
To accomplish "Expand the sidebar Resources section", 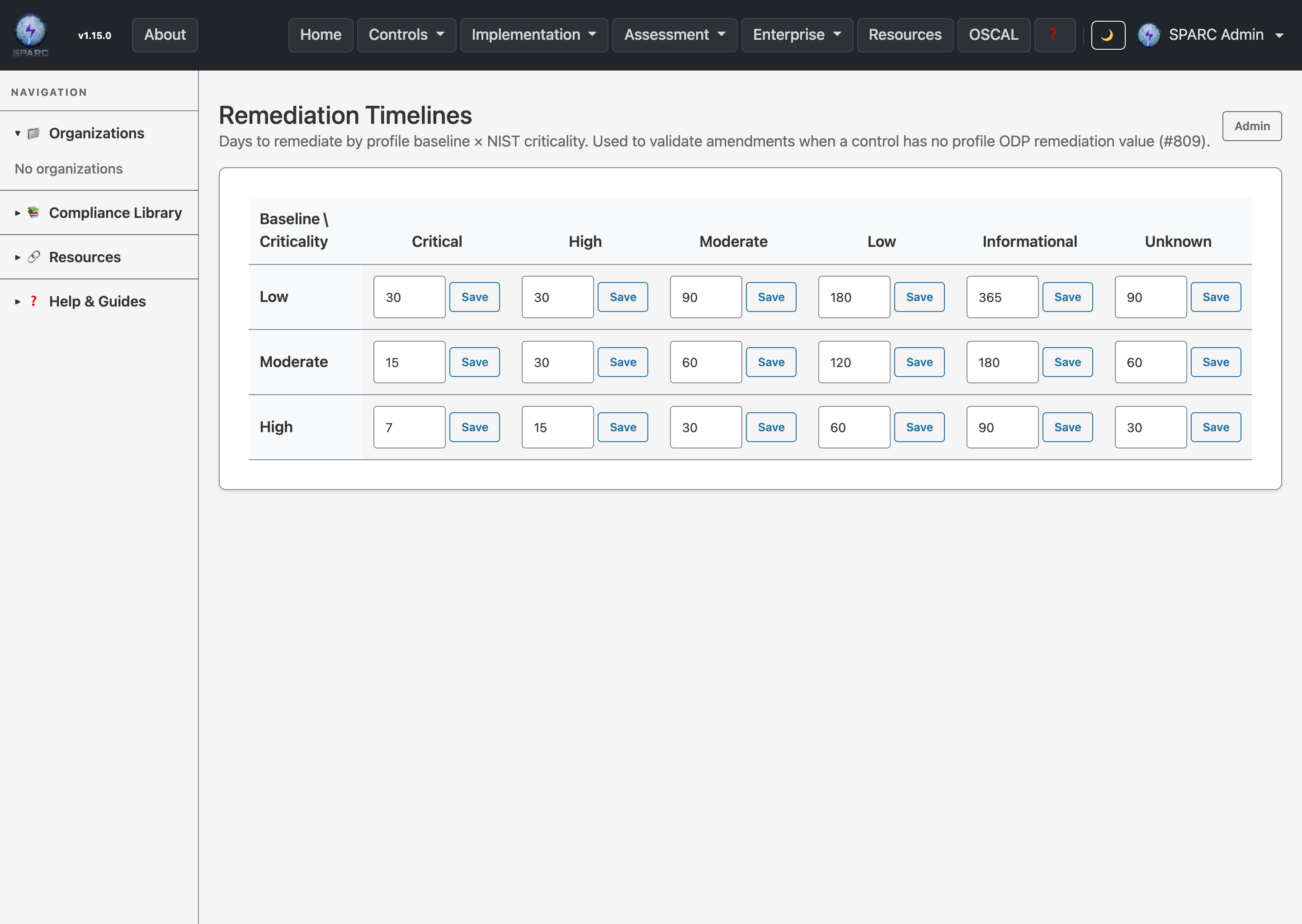I will click(x=18, y=257).
